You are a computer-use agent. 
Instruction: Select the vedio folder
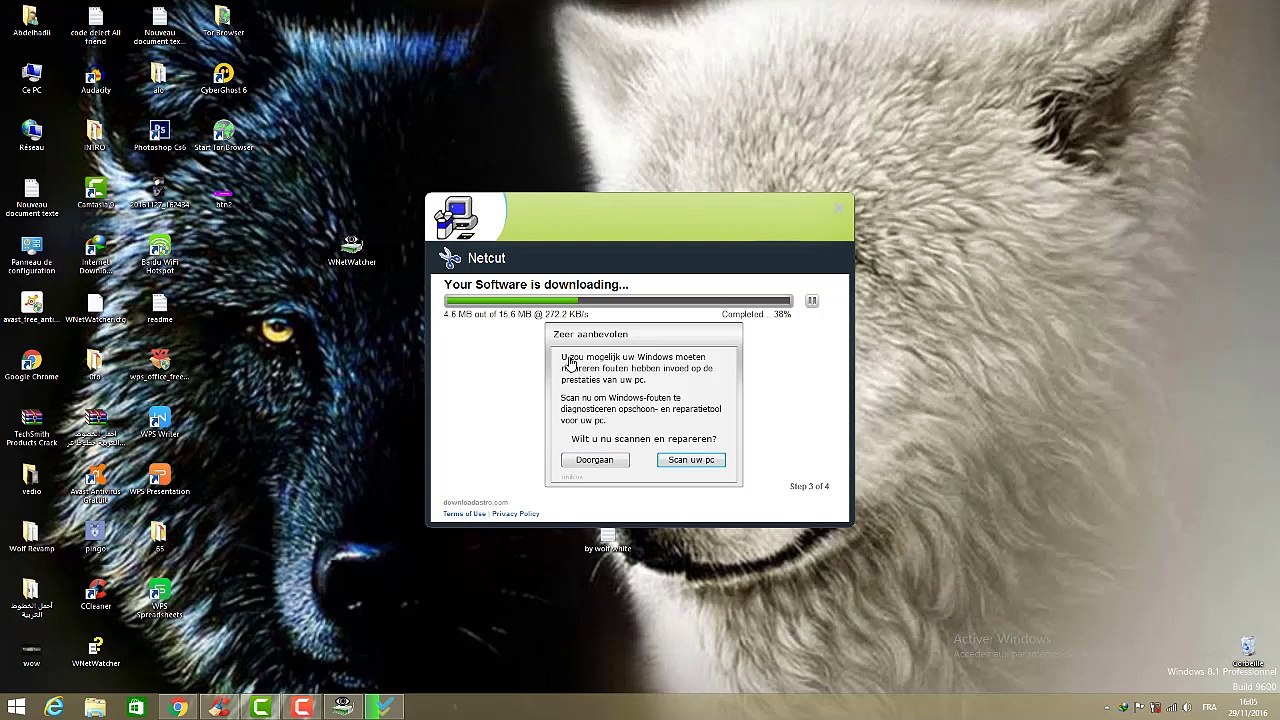point(31,479)
